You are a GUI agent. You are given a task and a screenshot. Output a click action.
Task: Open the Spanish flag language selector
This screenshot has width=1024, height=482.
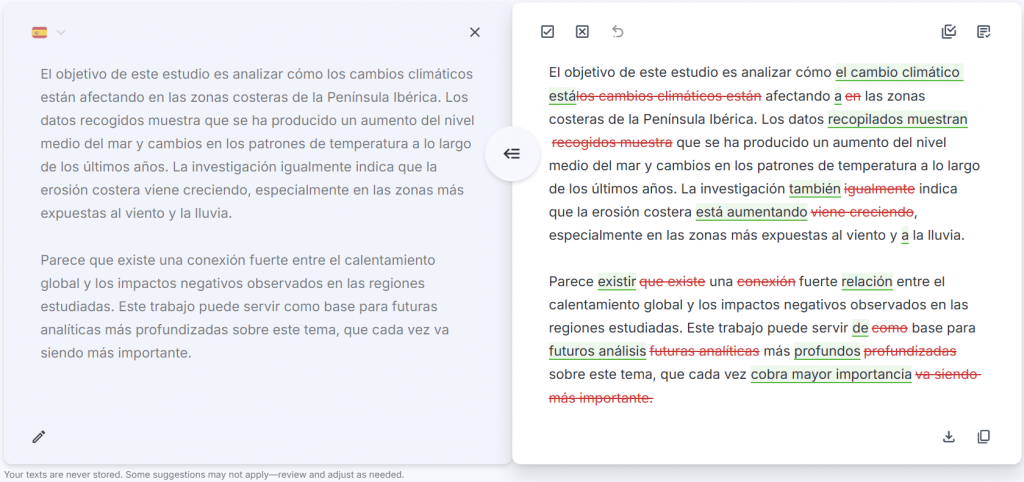point(40,32)
